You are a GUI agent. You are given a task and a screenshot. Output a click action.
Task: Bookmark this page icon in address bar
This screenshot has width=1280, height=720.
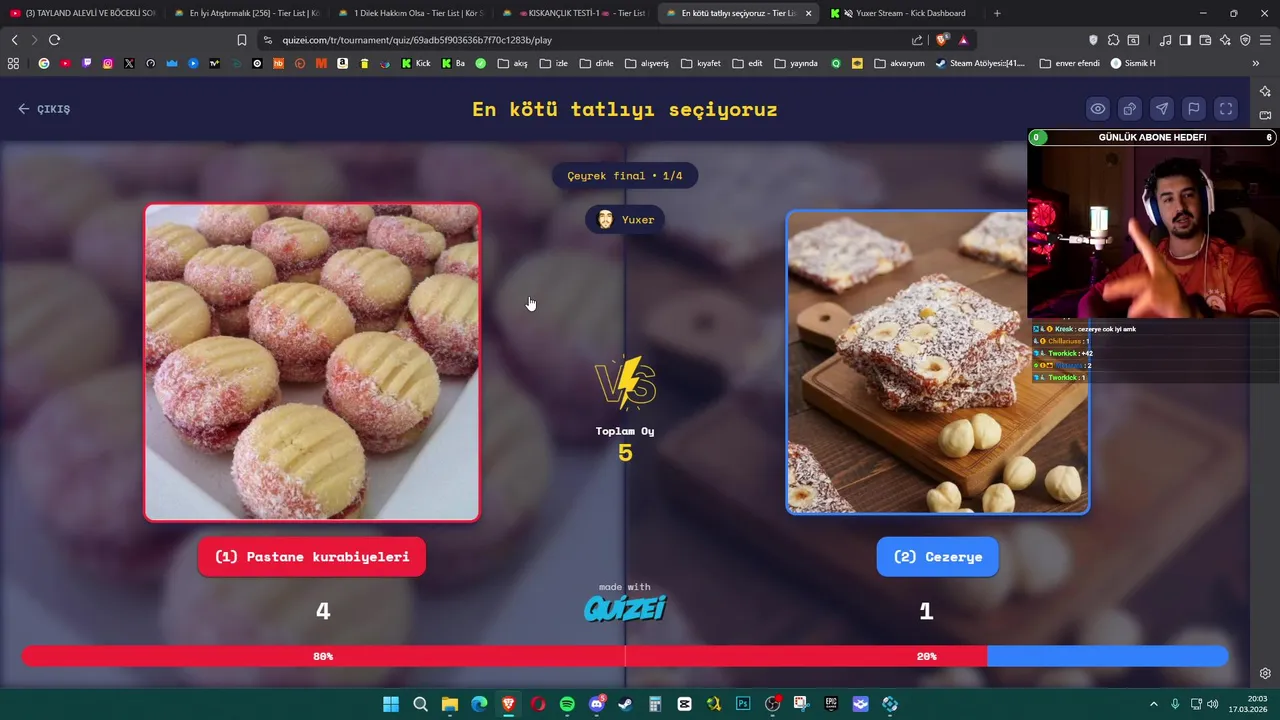point(242,40)
